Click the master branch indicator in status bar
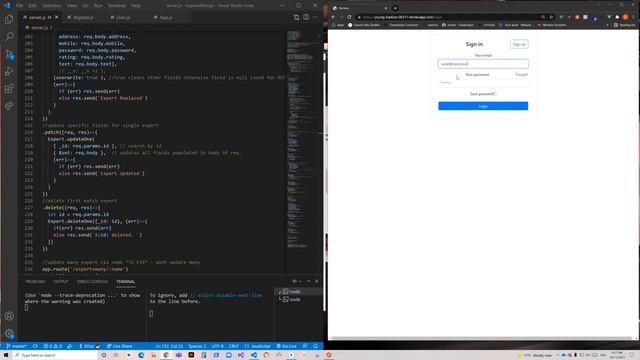Viewport: 640px width, 360px height. (x=16, y=346)
